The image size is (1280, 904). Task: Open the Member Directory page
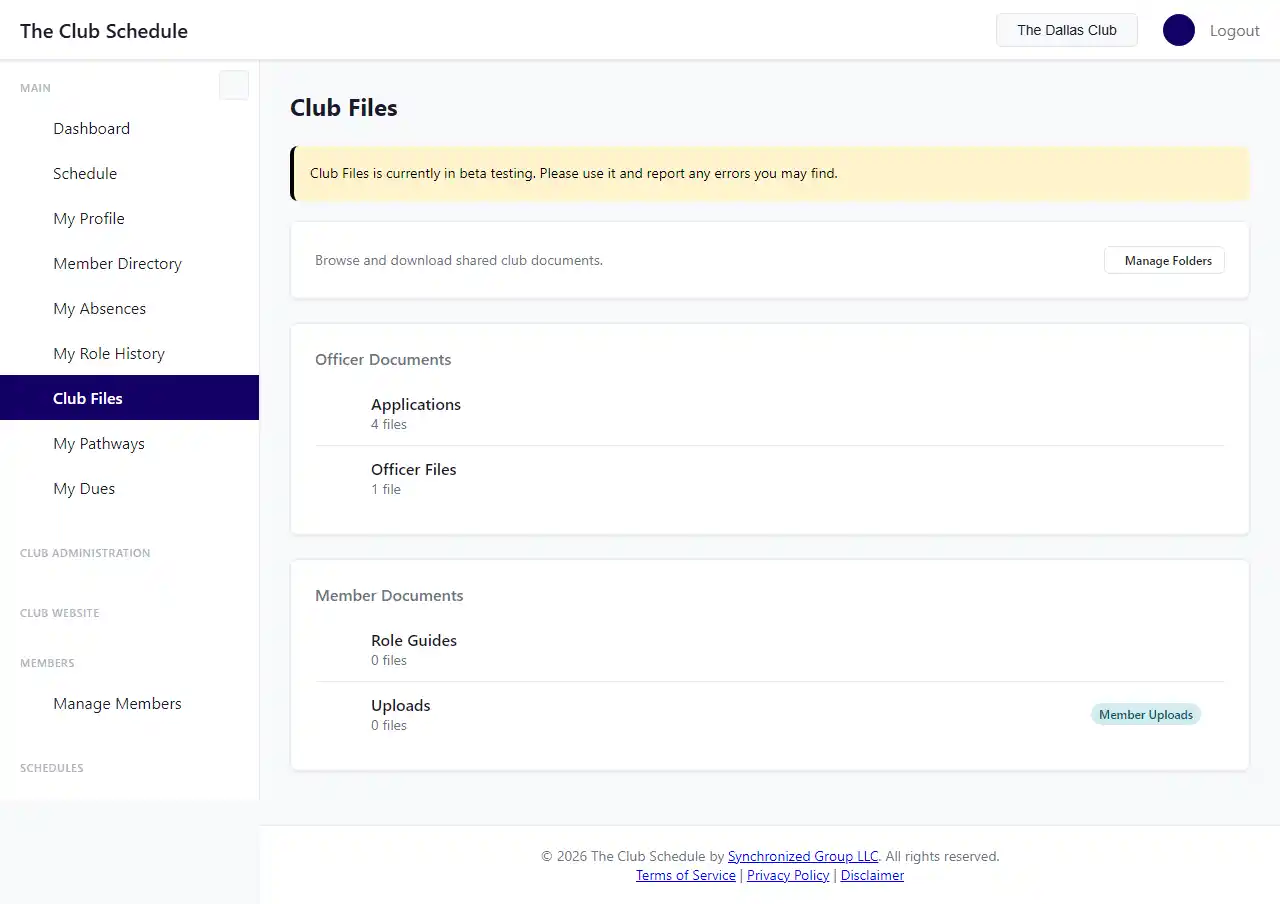117,263
